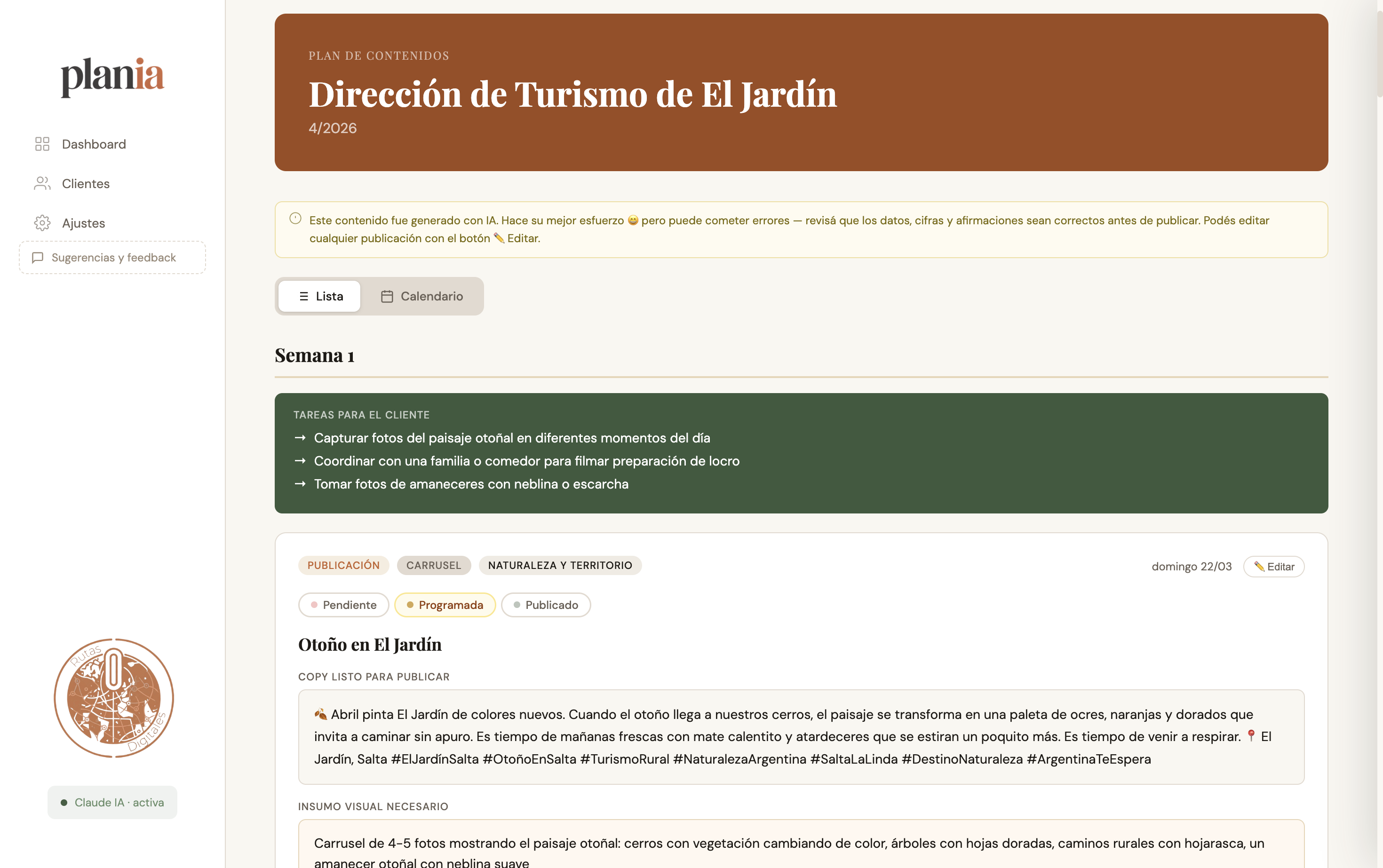The width and height of the screenshot is (1383, 868).
Task: Click the pencil icon on the Editar button
Action: tap(1259, 567)
